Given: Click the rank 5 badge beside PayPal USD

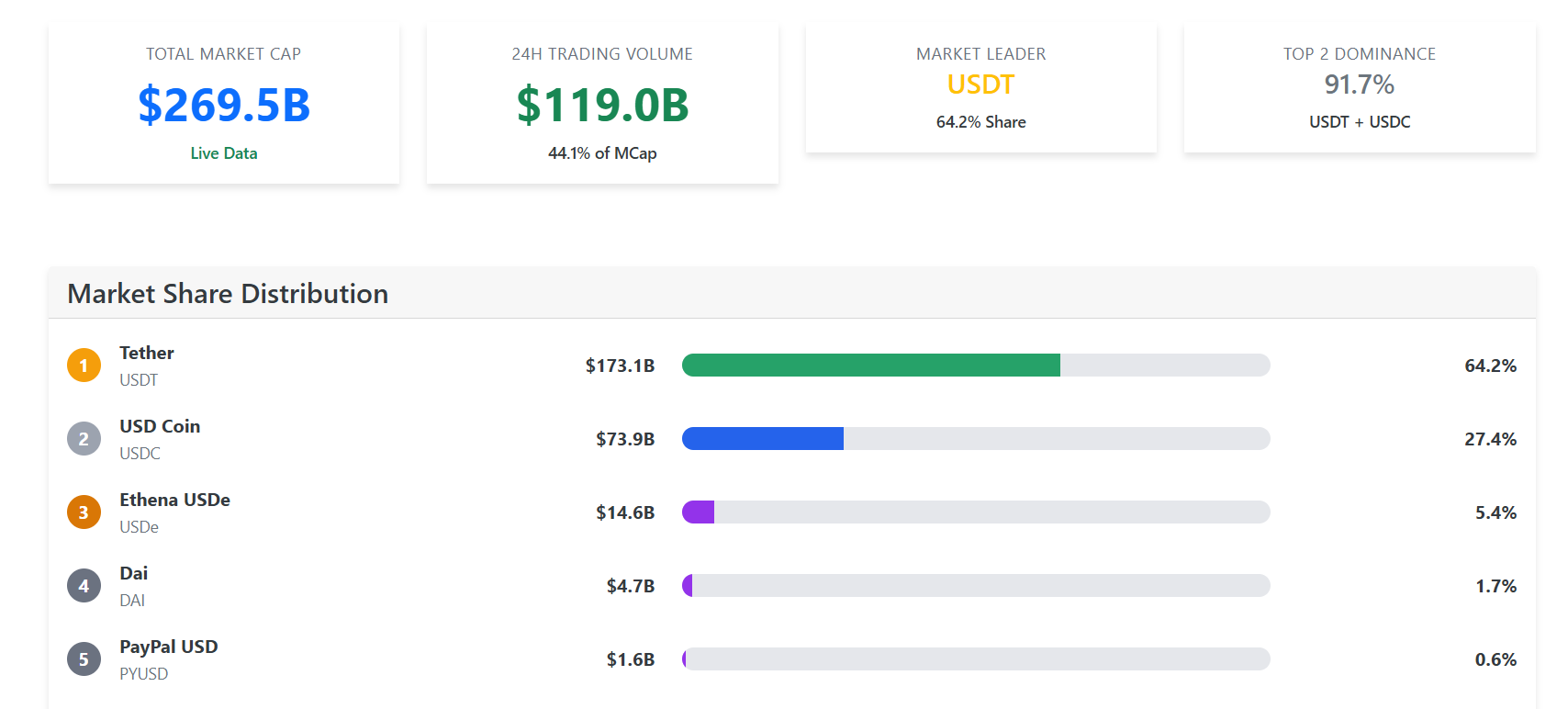Looking at the screenshot, I should point(84,659).
